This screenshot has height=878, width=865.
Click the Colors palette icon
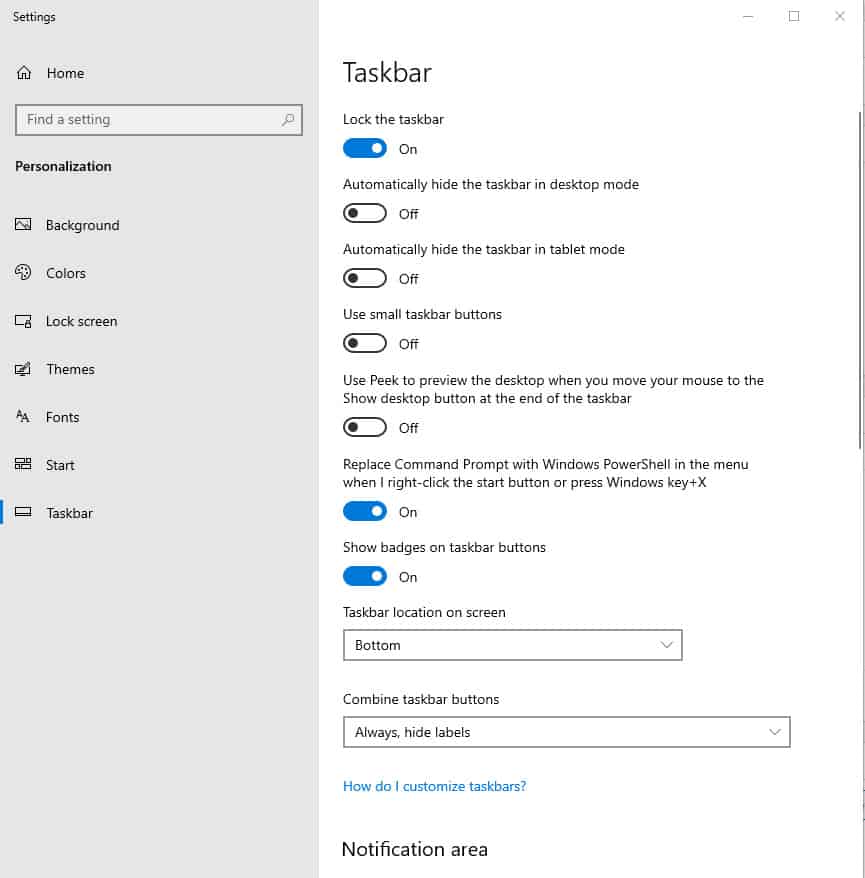[x=23, y=273]
